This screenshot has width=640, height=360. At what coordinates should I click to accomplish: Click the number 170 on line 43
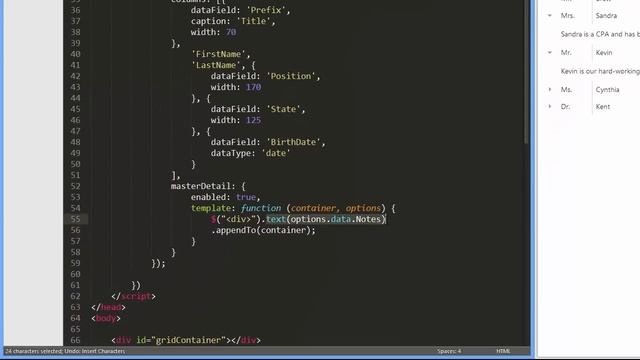tap(253, 87)
